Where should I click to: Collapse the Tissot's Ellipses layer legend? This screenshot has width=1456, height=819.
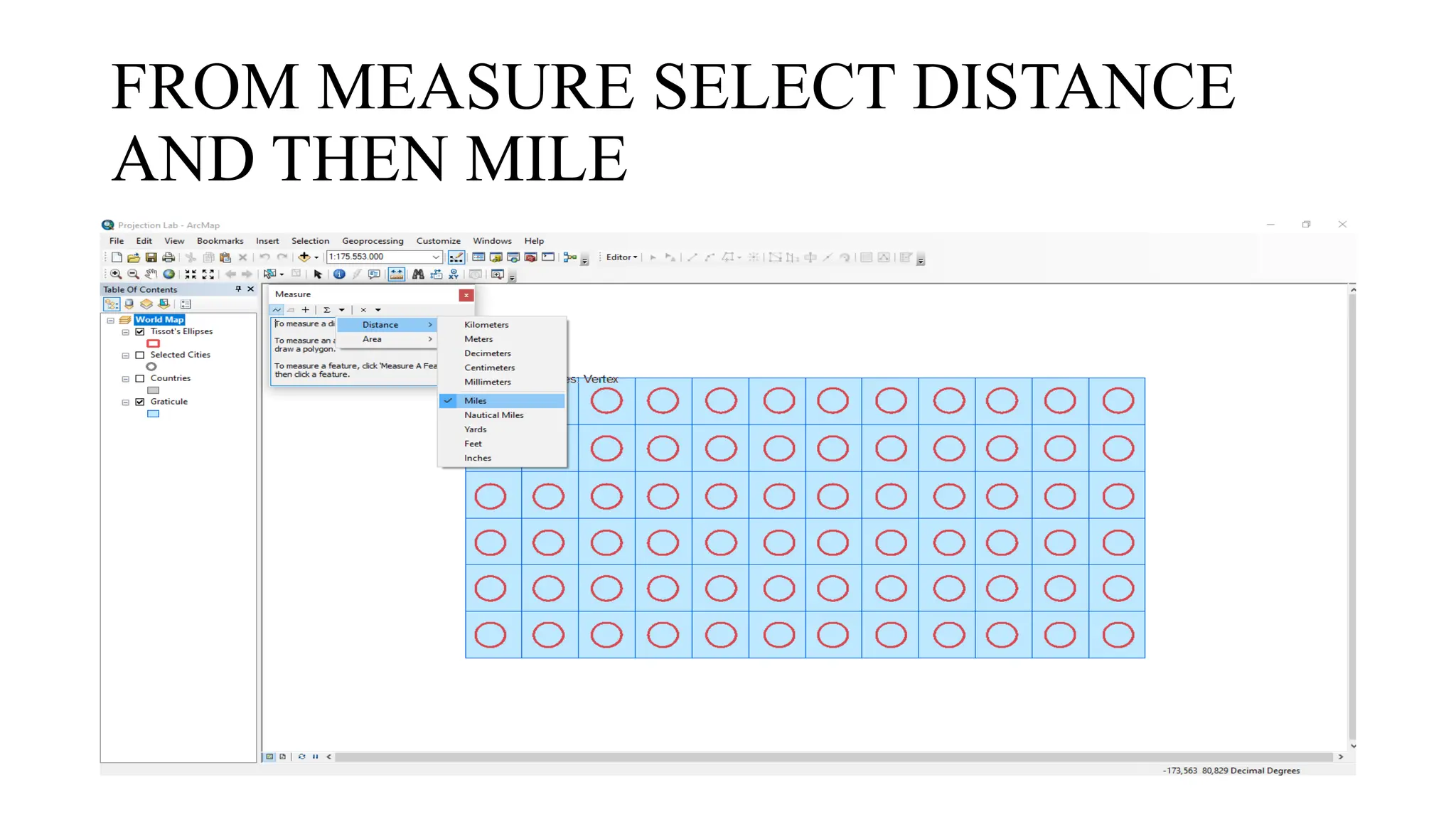(126, 332)
